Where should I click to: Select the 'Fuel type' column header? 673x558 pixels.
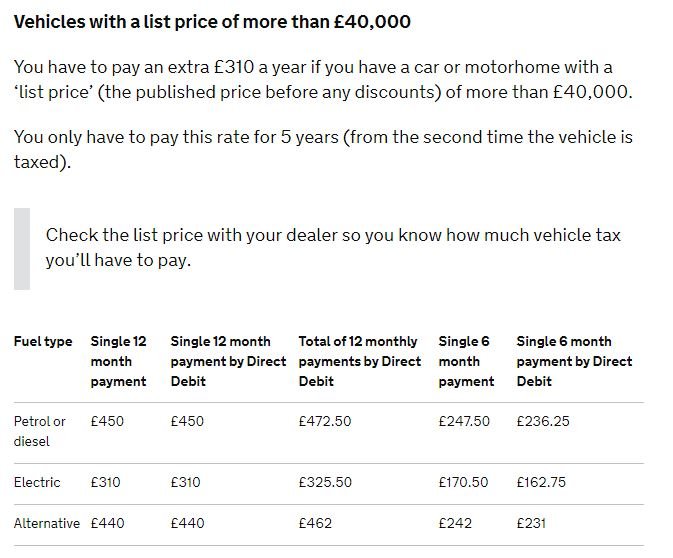point(43,342)
